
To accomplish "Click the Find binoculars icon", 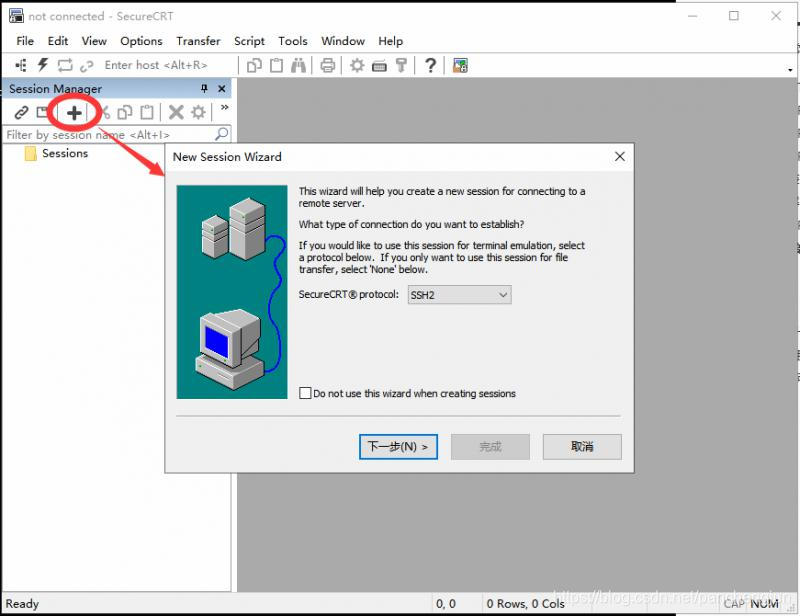I will point(298,65).
